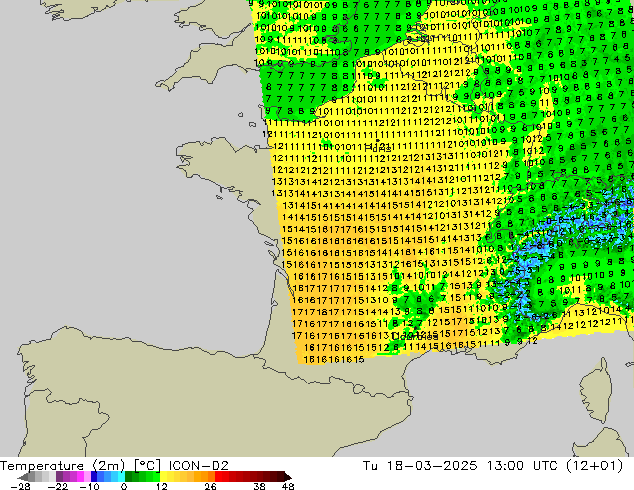Select the dark blue swatch above -10

pyautogui.click(x=94, y=477)
